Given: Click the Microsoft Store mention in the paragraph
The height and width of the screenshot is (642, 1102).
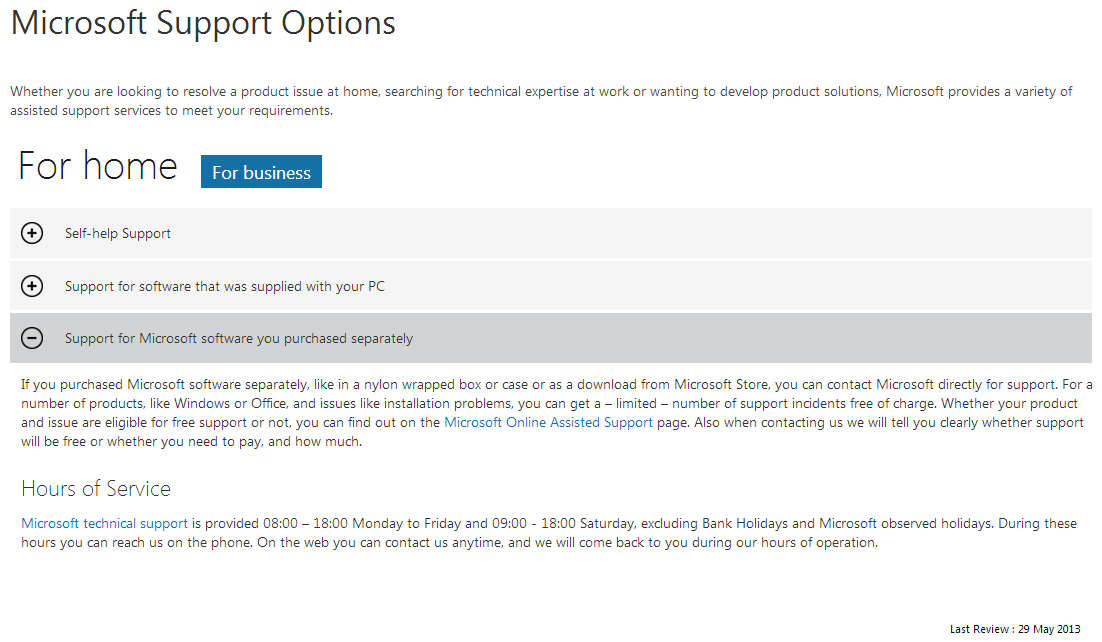Looking at the screenshot, I should (x=721, y=385).
